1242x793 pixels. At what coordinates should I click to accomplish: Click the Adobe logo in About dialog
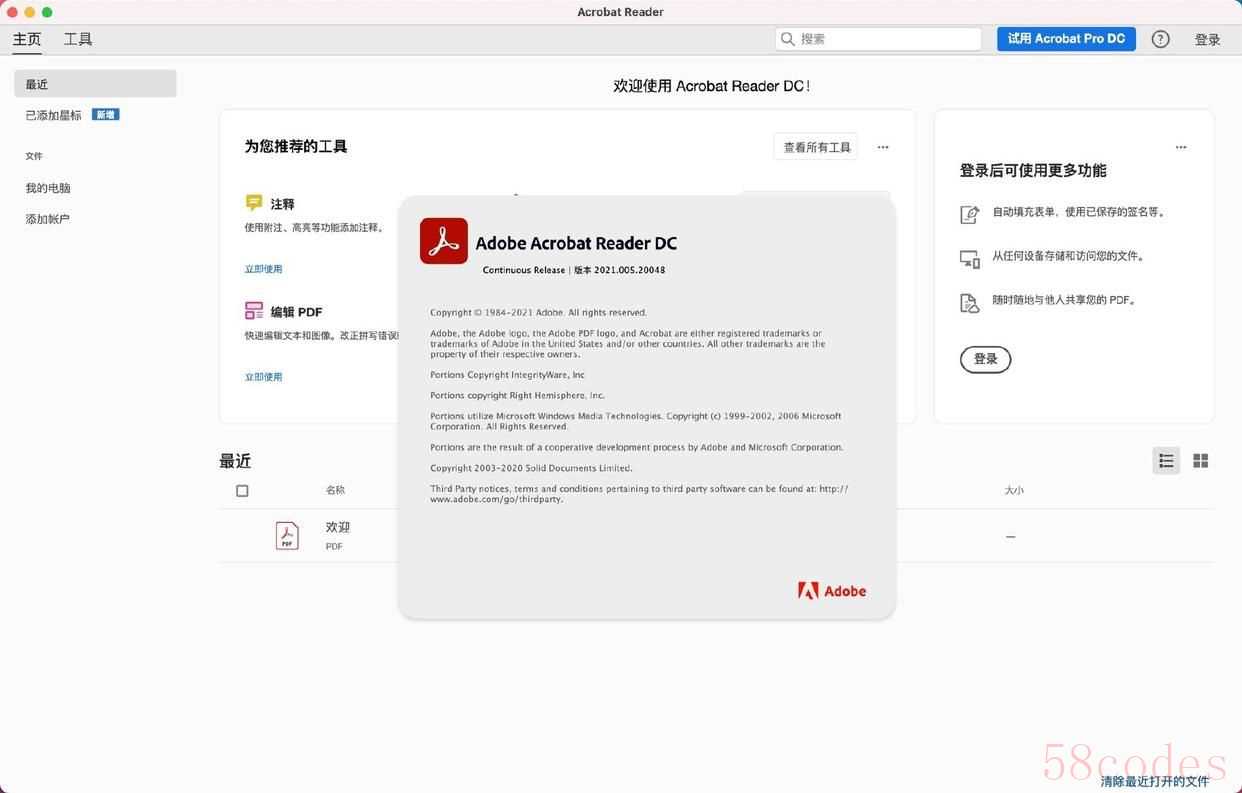pos(832,591)
